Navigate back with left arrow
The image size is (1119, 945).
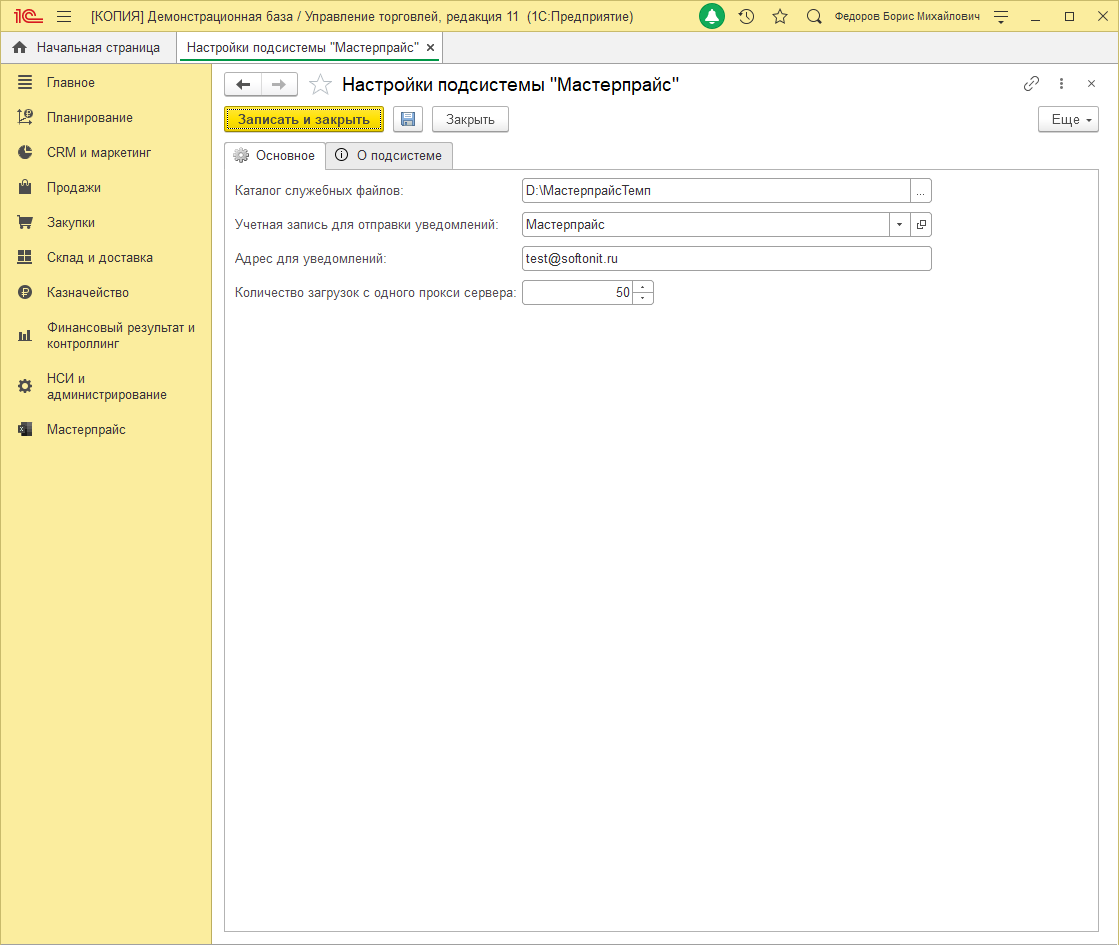pos(243,85)
